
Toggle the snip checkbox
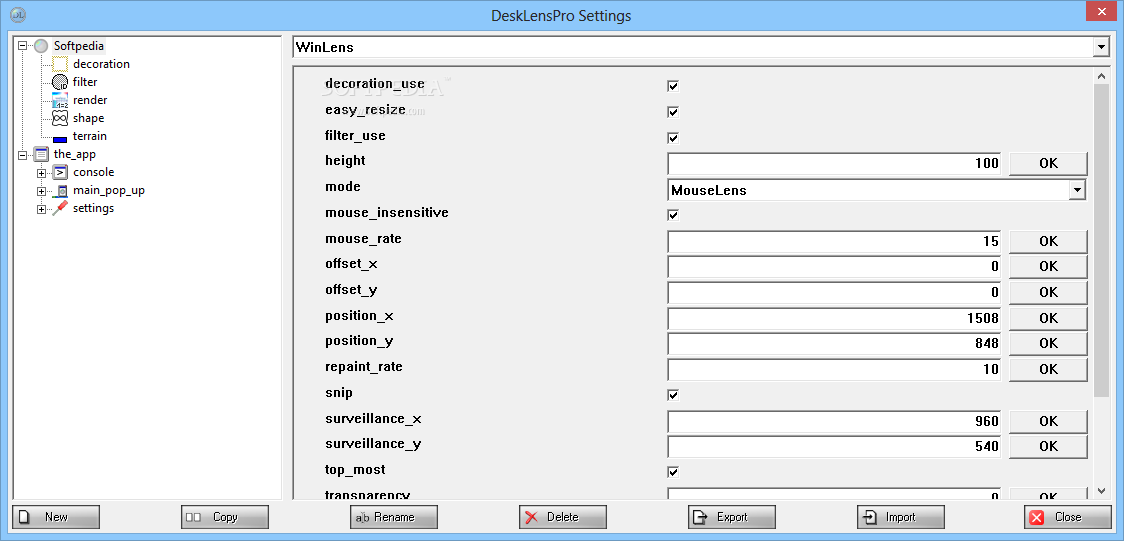(x=672, y=395)
